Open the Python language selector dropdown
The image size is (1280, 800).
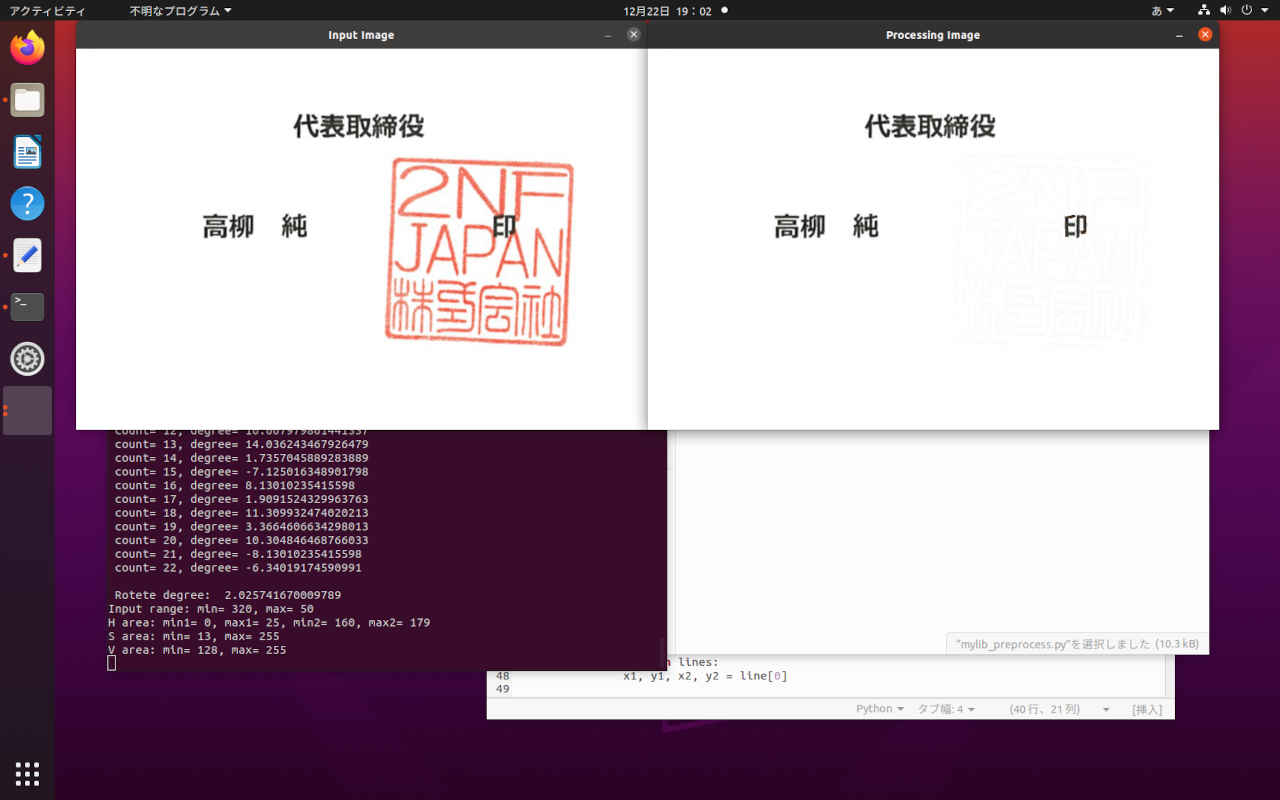click(879, 709)
